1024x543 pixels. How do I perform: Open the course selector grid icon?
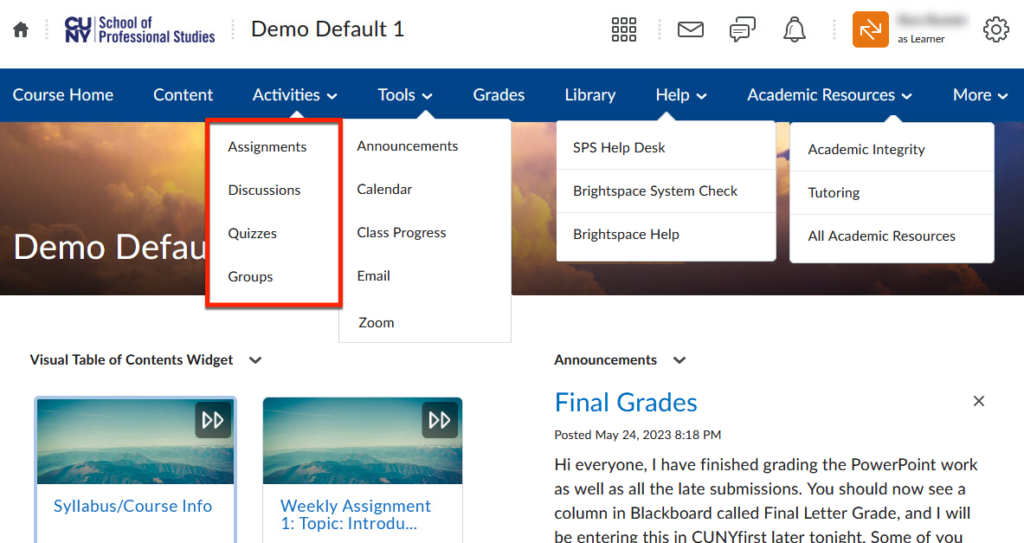pyautogui.click(x=624, y=30)
